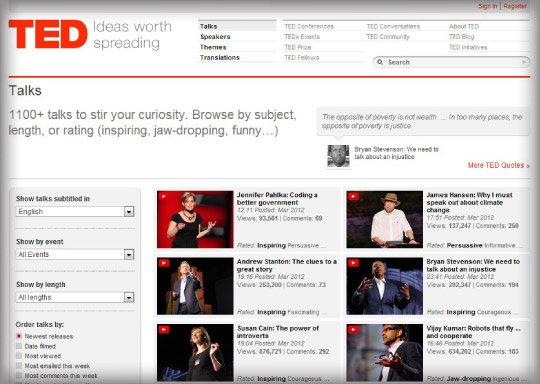Image resolution: width=540 pixels, height=384 pixels.
Task: Focus the Search input field
Action: coord(451,62)
